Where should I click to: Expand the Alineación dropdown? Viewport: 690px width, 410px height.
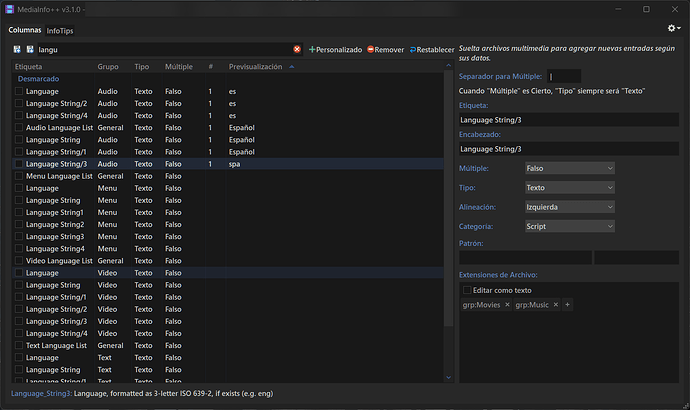coord(569,207)
